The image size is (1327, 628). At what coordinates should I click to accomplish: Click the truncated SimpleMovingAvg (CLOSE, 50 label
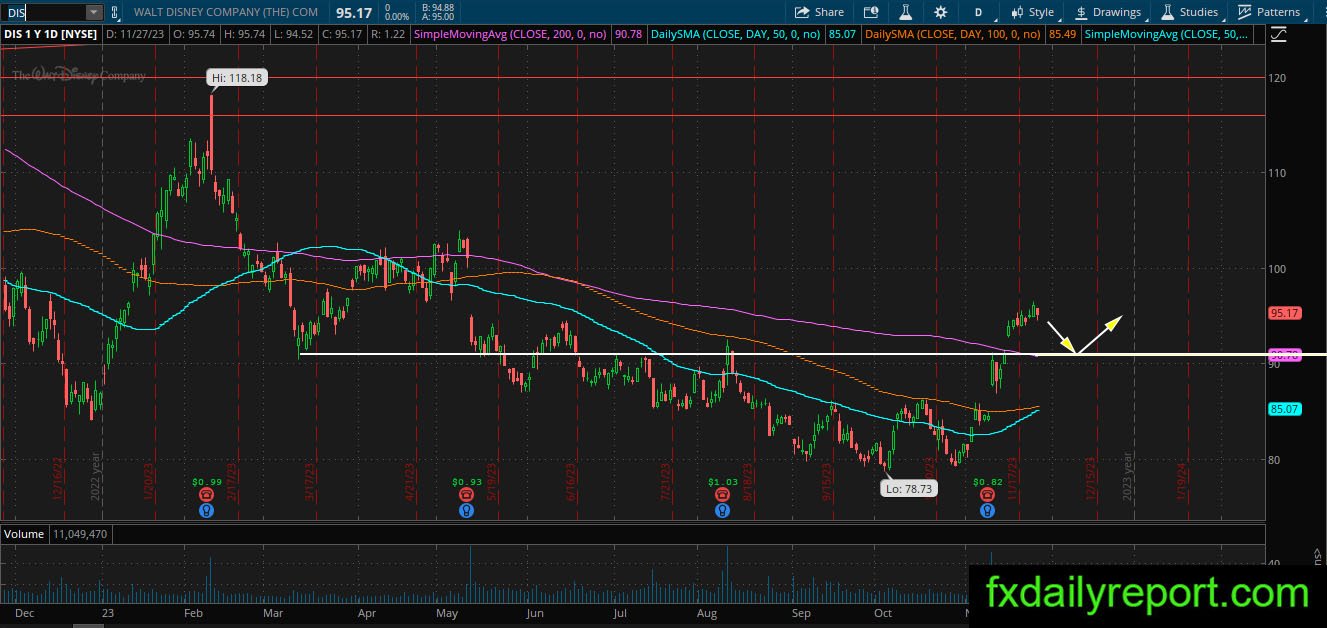coord(1167,34)
